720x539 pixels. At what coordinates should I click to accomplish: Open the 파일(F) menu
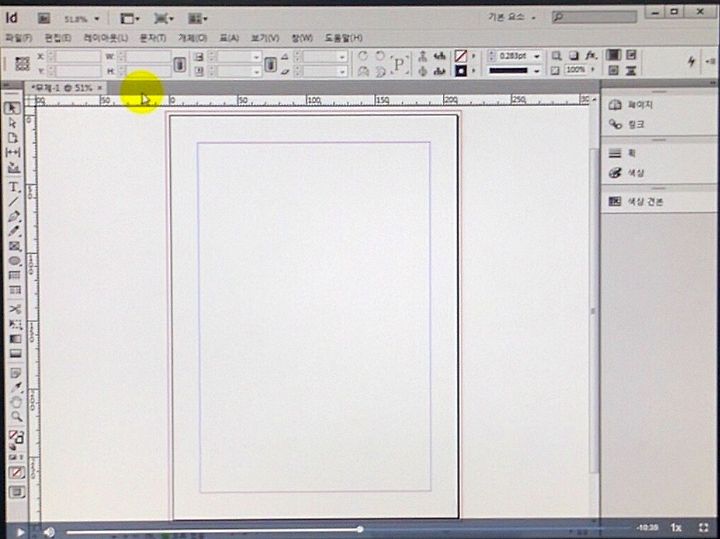[18, 38]
